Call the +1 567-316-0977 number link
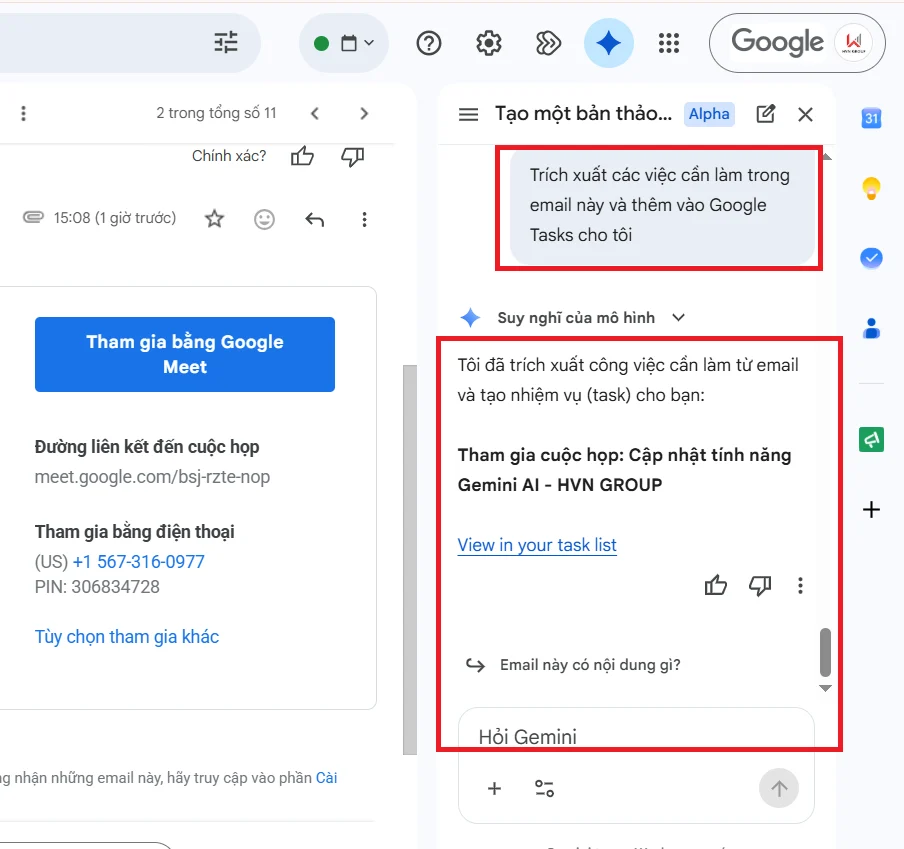The width and height of the screenshot is (904, 849). pyautogui.click(x=138, y=561)
